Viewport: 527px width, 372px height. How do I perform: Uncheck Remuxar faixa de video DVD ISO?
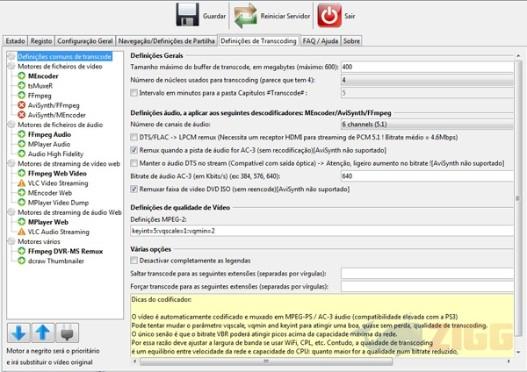click(134, 189)
